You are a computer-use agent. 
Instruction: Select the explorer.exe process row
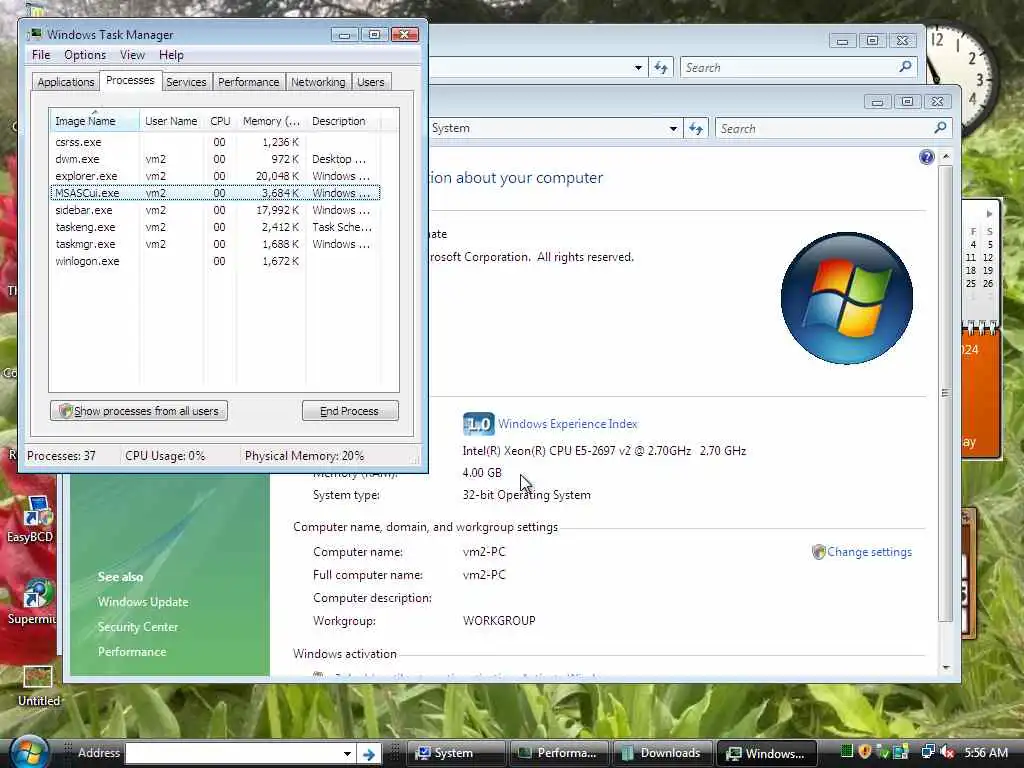(x=215, y=176)
